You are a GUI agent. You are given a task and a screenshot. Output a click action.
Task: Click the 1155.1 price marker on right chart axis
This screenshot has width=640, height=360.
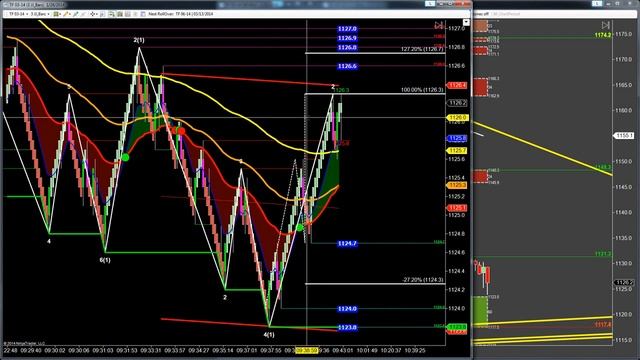[625, 135]
